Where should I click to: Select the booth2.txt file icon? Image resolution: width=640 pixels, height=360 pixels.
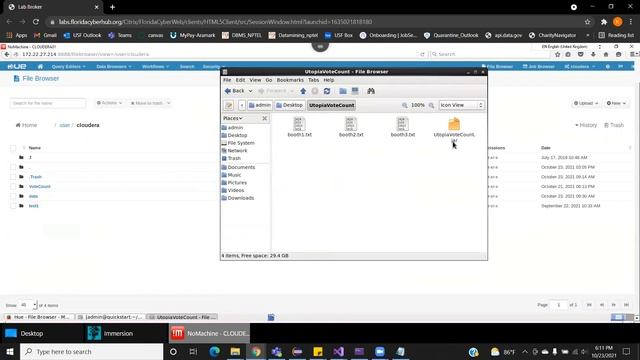tap(351, 124)
